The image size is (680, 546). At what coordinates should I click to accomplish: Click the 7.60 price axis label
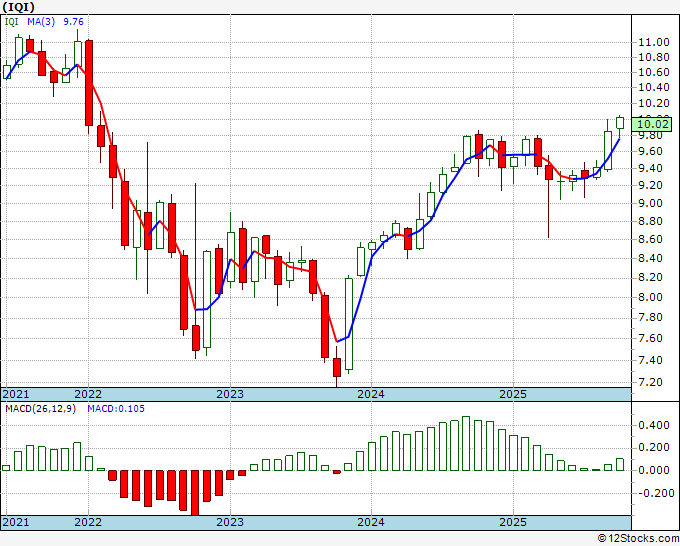[x=650, y=338]
